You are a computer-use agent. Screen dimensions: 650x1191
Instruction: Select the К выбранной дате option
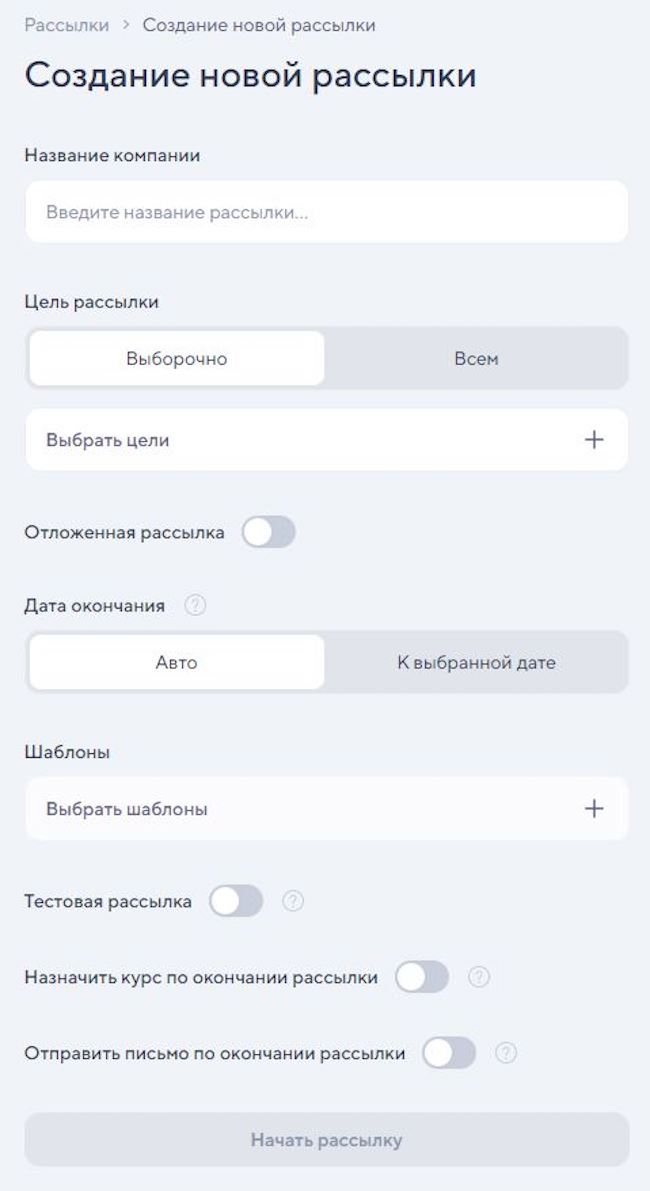(x=476, y=663)
